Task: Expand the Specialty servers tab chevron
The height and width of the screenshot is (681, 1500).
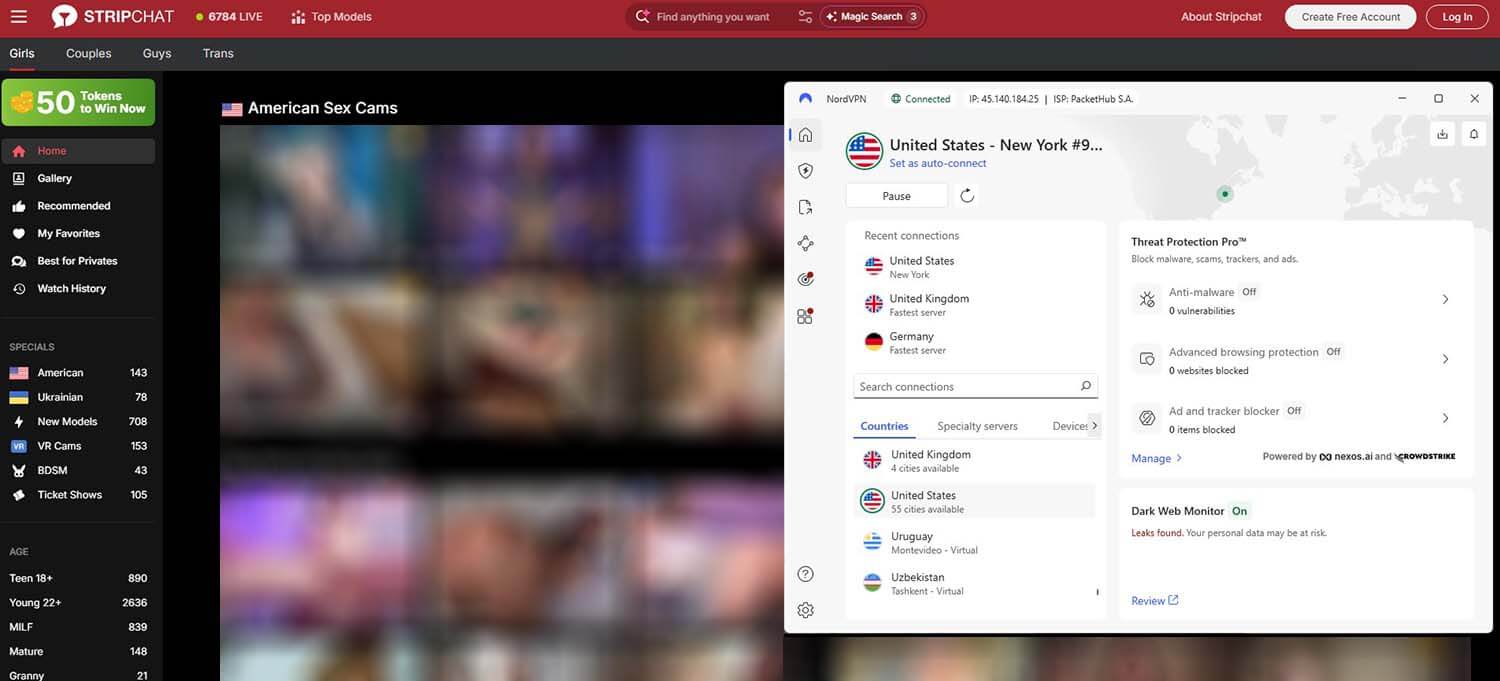Action: click(976, 425)
